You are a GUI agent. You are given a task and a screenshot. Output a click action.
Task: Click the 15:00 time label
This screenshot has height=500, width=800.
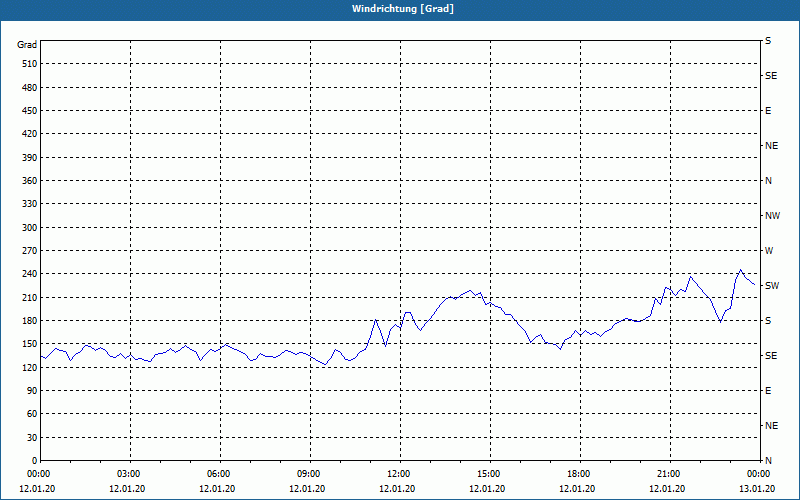(x=490, y=474)
